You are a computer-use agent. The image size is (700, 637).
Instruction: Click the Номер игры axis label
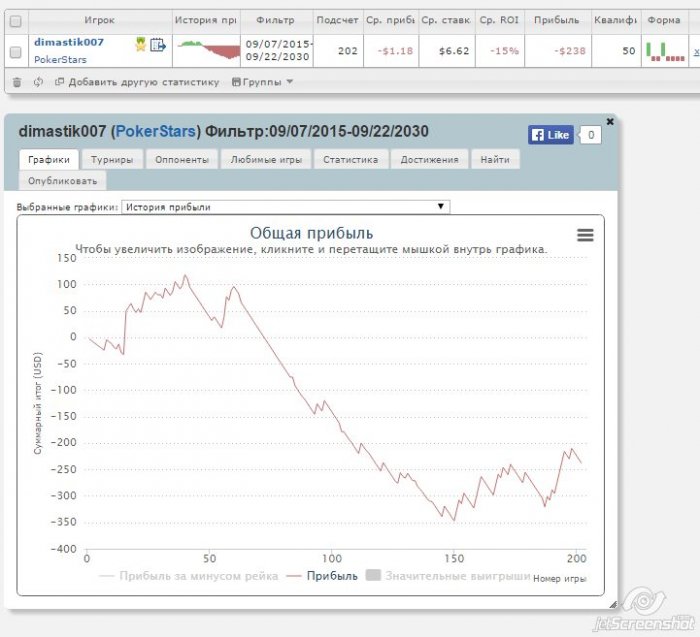(559, 579)
